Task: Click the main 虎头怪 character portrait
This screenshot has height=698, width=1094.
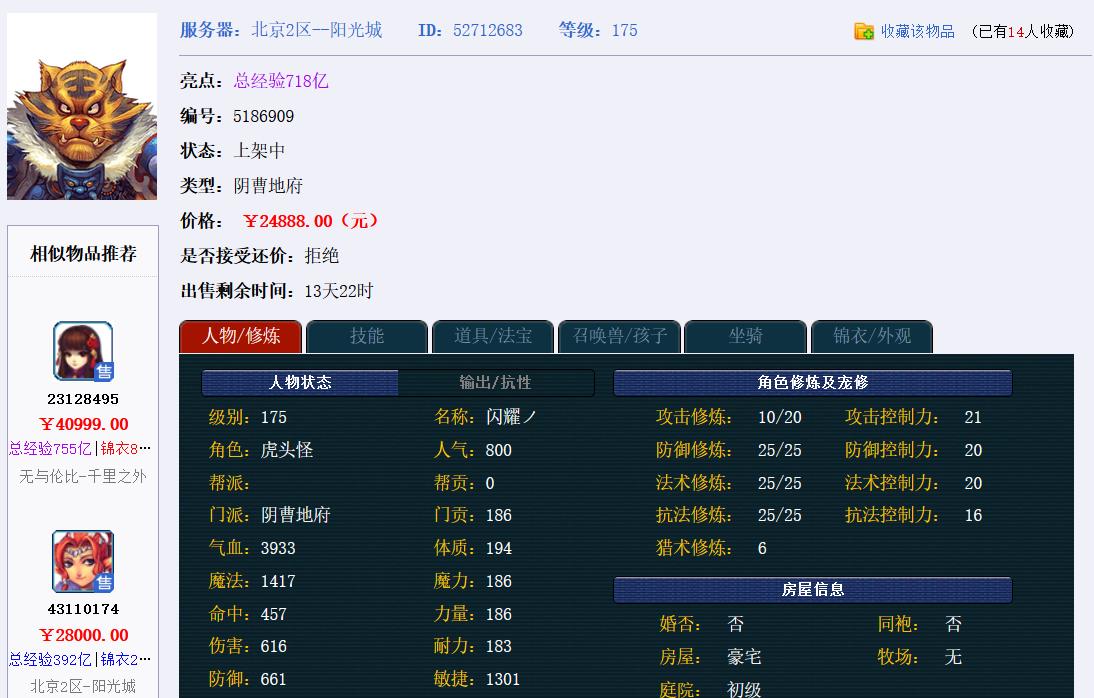Action: 82,106
